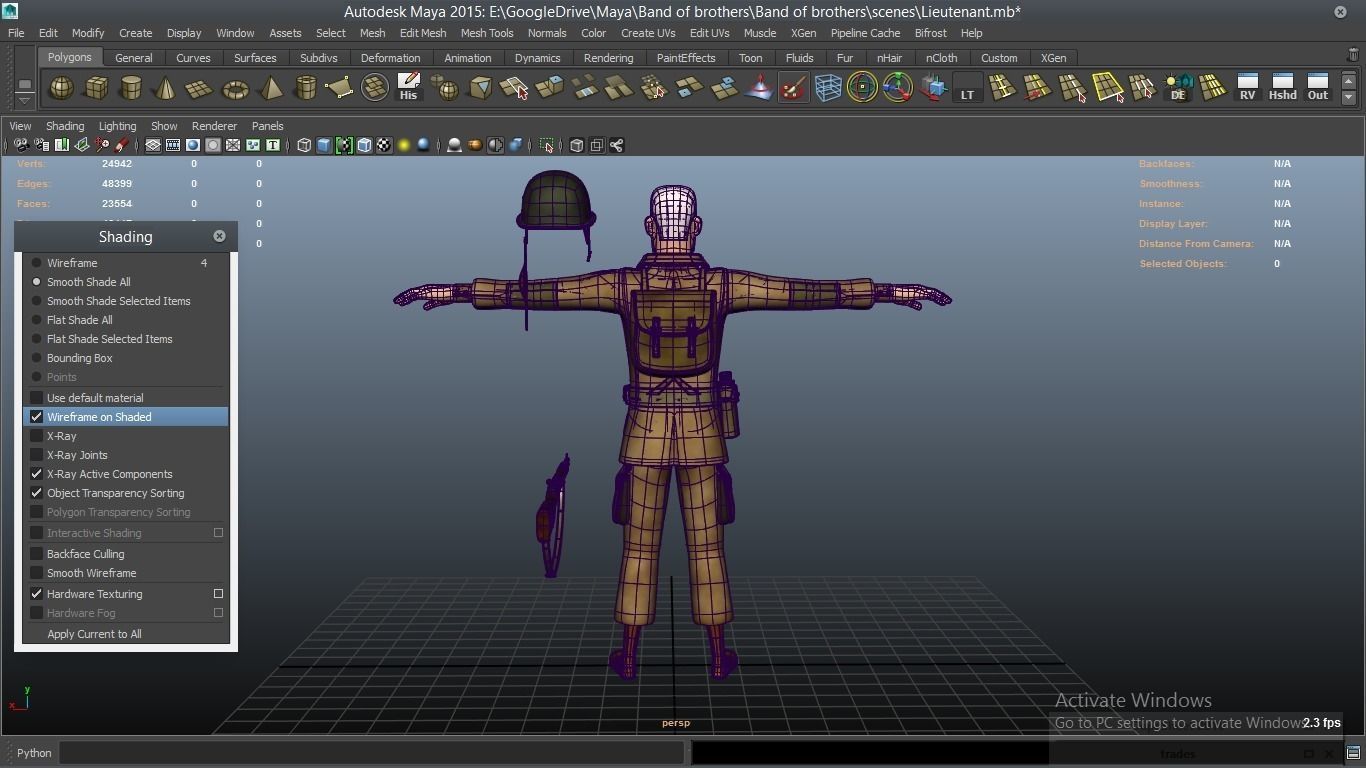Screen dimensions: 1366x768
Task: Create a polygon cone from the shelf
Action: coord(165,88)
